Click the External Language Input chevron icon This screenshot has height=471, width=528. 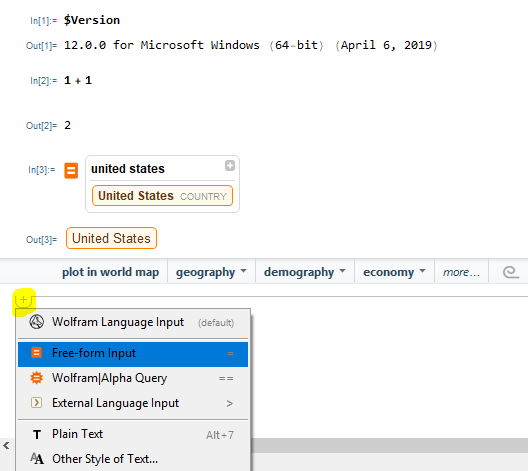tap(36, 403)
